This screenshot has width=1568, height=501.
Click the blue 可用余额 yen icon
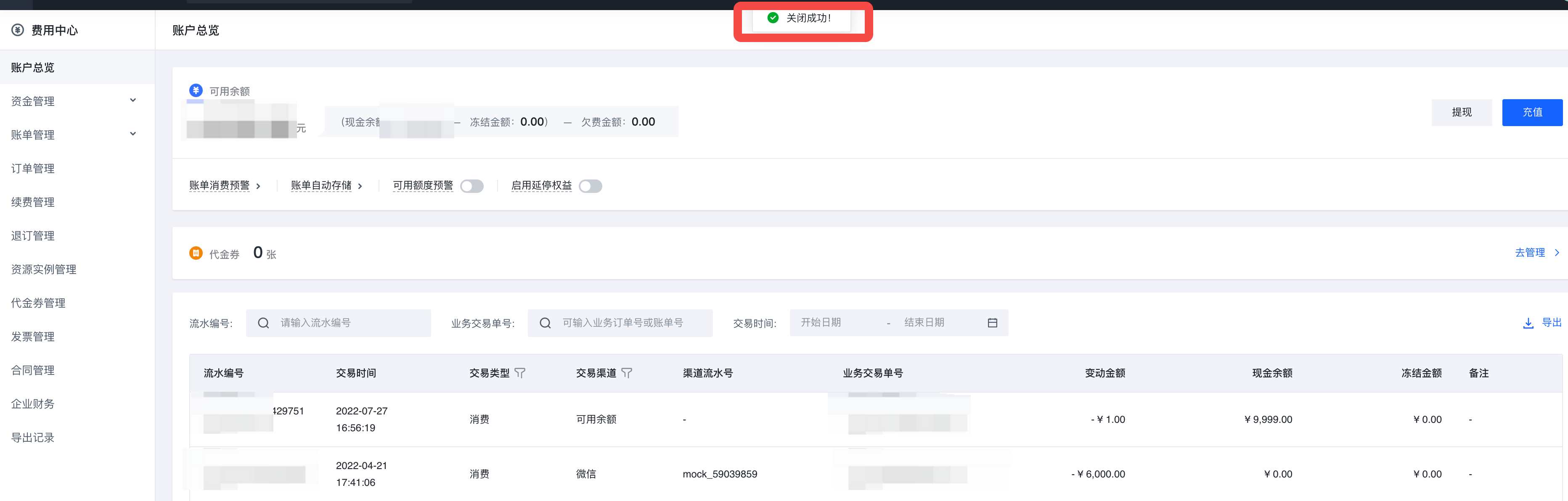tap(196, 91)
